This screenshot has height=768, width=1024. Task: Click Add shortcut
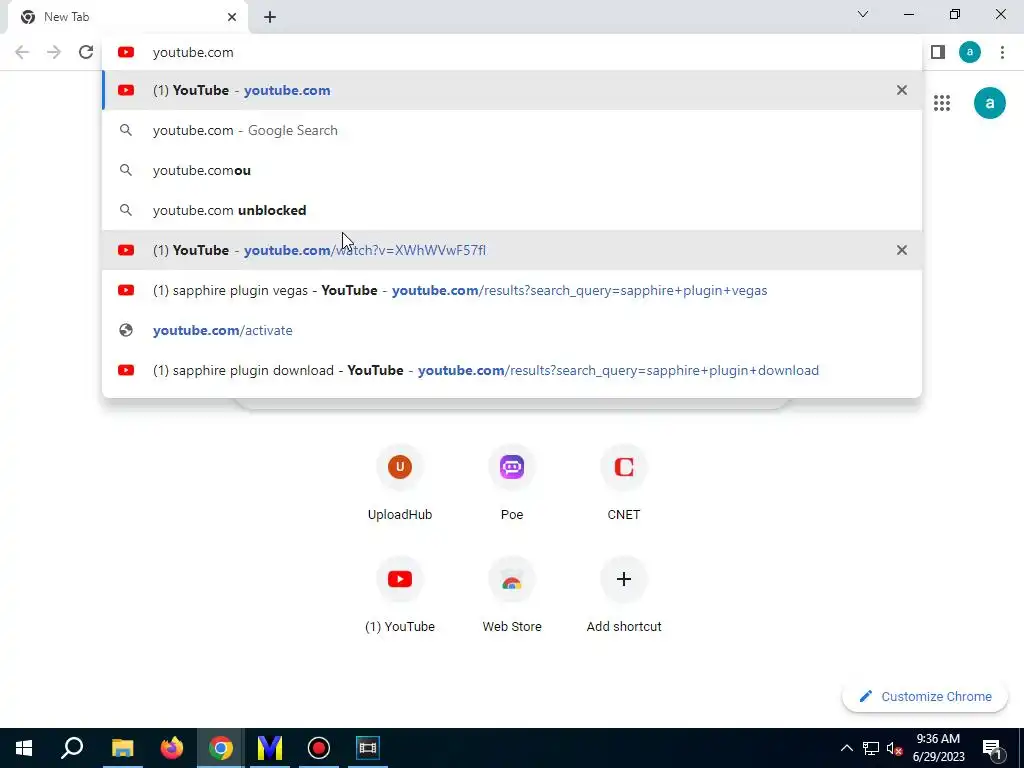pos(624,596)
